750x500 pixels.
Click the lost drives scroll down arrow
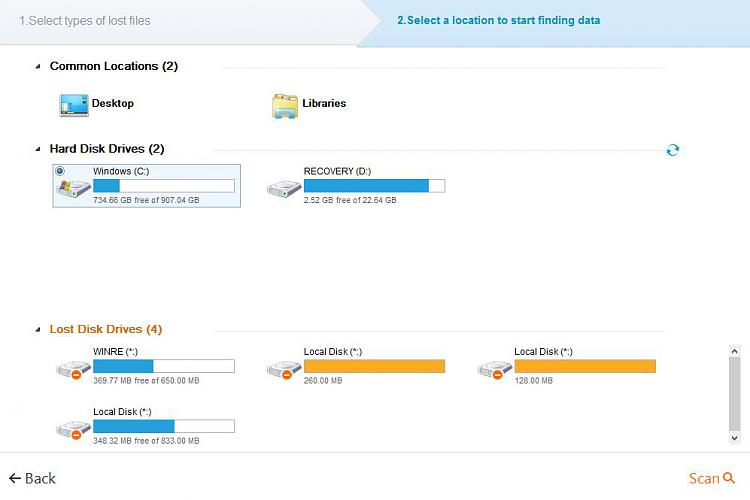[735, 438]
